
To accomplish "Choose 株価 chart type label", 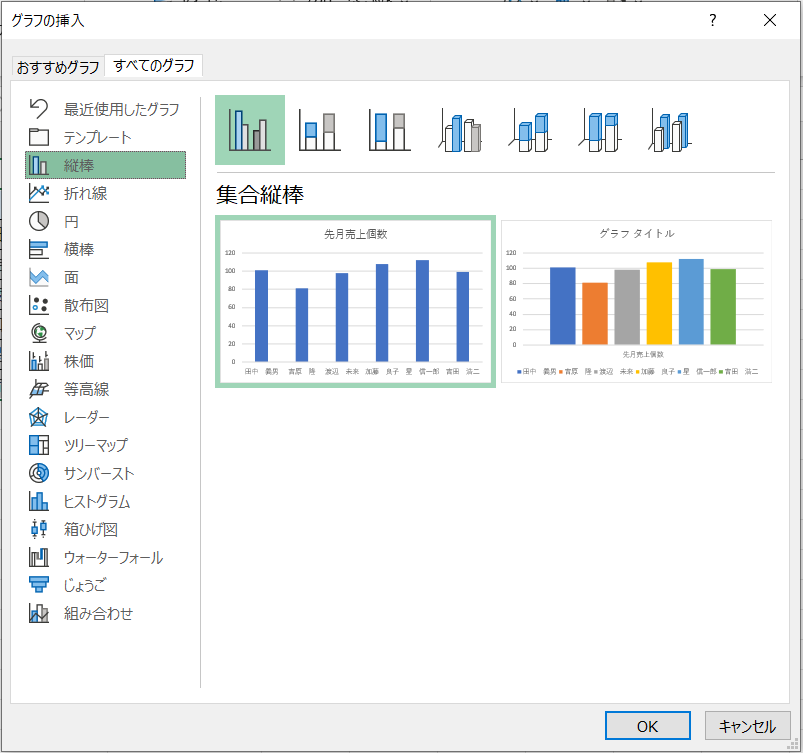I will coord(79,361).
